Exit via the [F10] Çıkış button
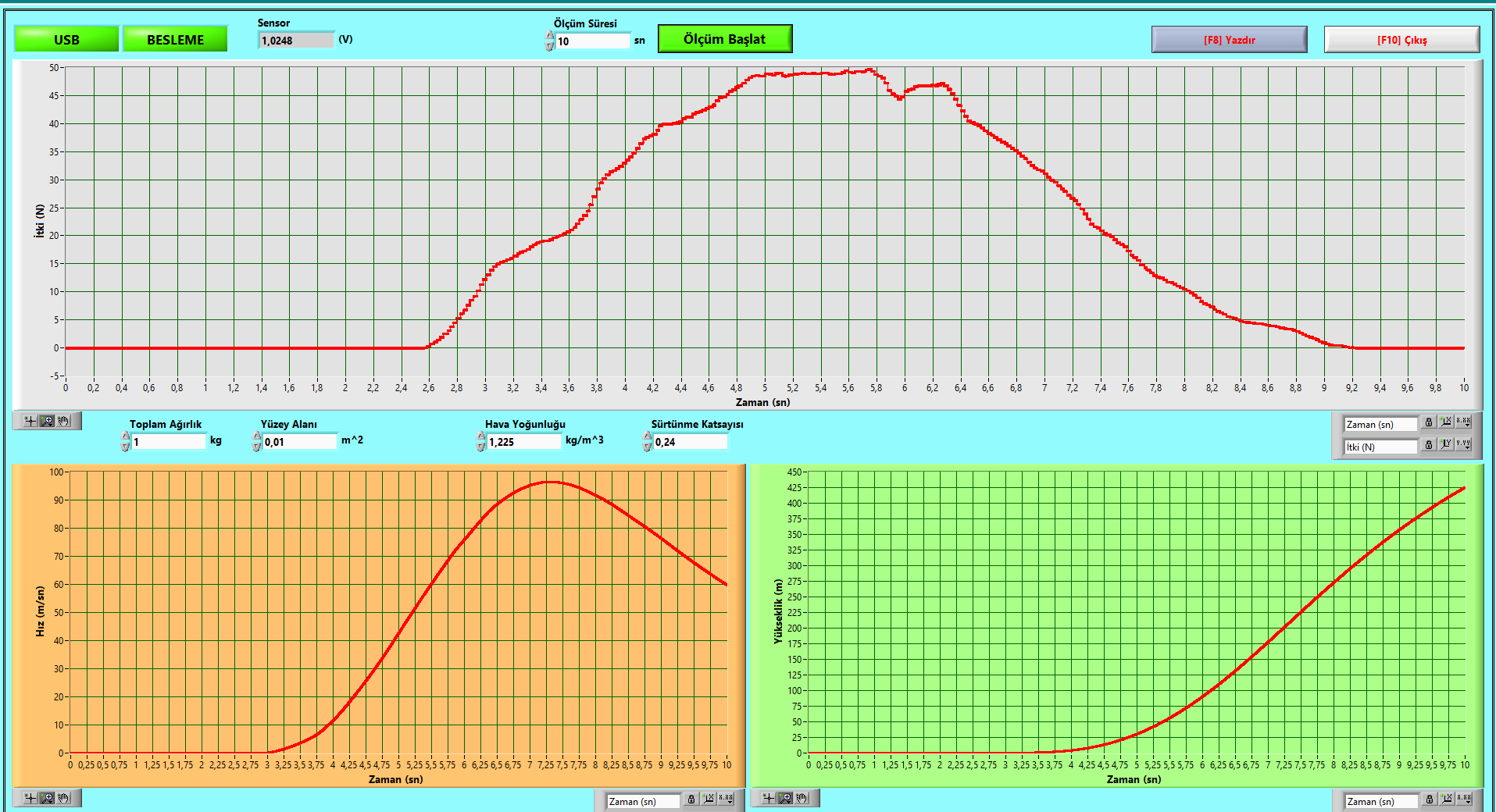1496x812 pixels. [x=1401, y=40]
